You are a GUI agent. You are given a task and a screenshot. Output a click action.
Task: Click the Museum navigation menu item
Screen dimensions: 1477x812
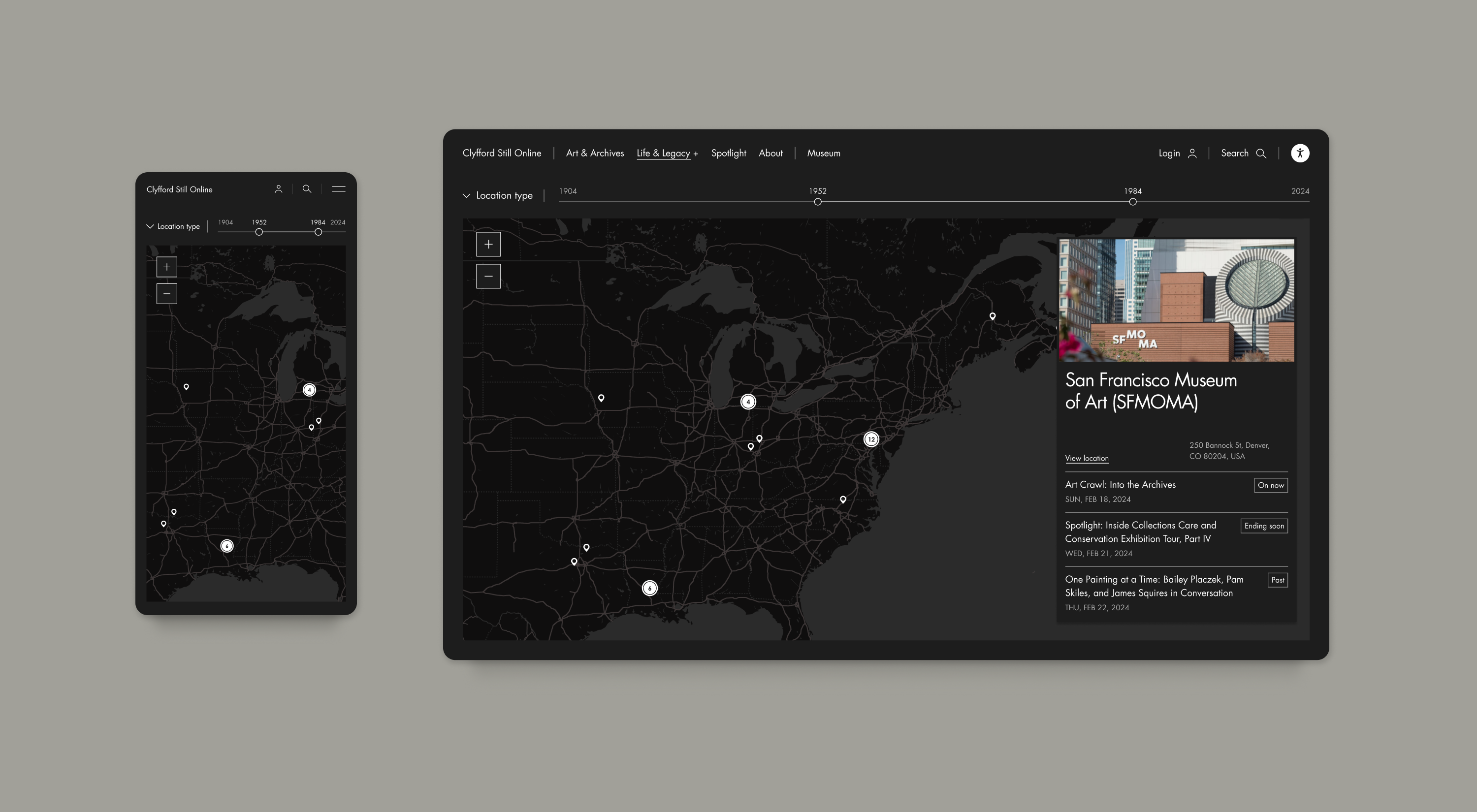(823, 152)
